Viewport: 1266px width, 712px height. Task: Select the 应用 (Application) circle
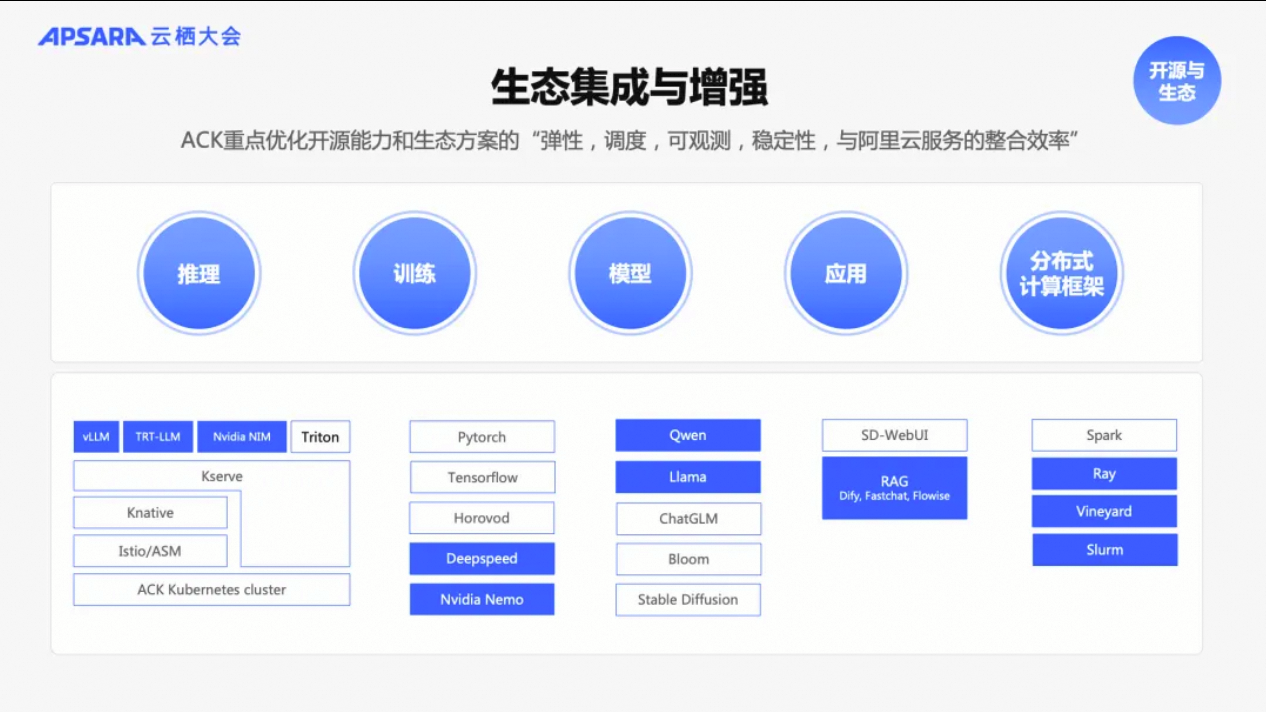(846, 272)
